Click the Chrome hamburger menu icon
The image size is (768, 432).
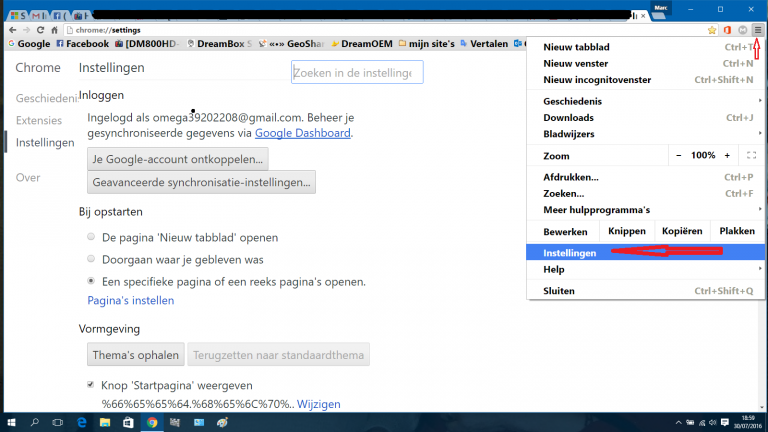pos(757,30)
